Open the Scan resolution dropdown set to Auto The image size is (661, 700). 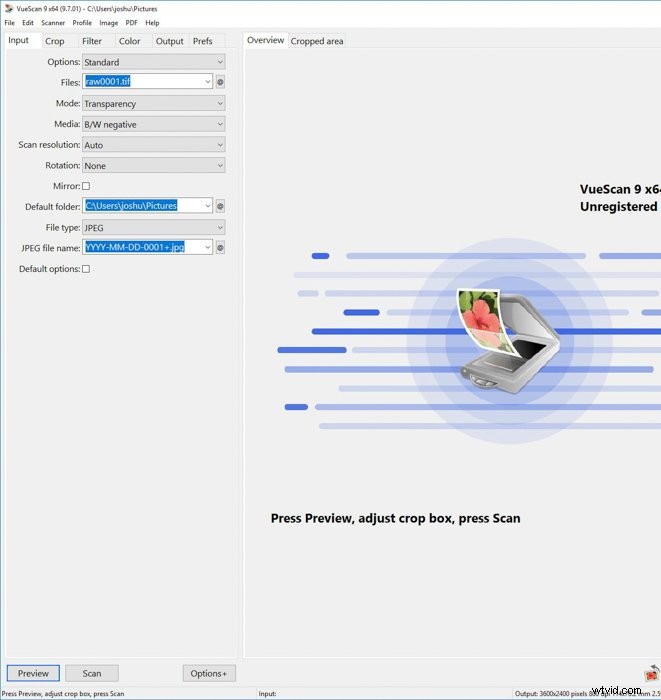pyautogui.click(x=154, y=145)
